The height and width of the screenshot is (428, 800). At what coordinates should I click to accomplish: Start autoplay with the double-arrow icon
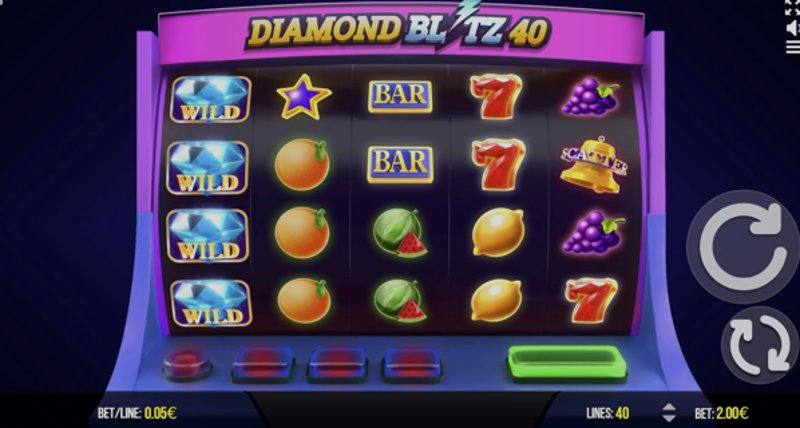click(x=760, y=344)
